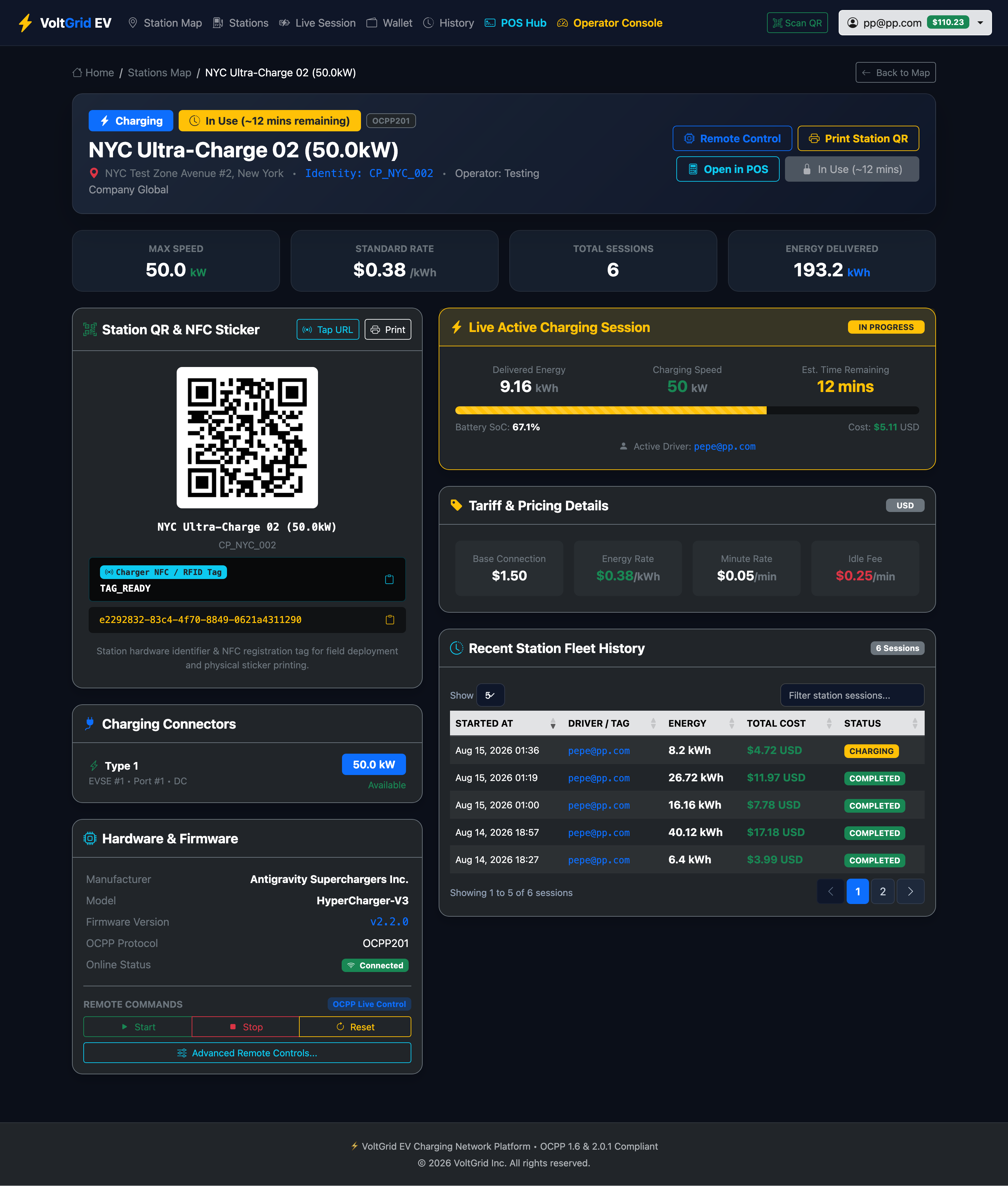Viewport: 1008px width, 1186px height.
Task: Click the Tap URL button
Action: pos(328,330)
